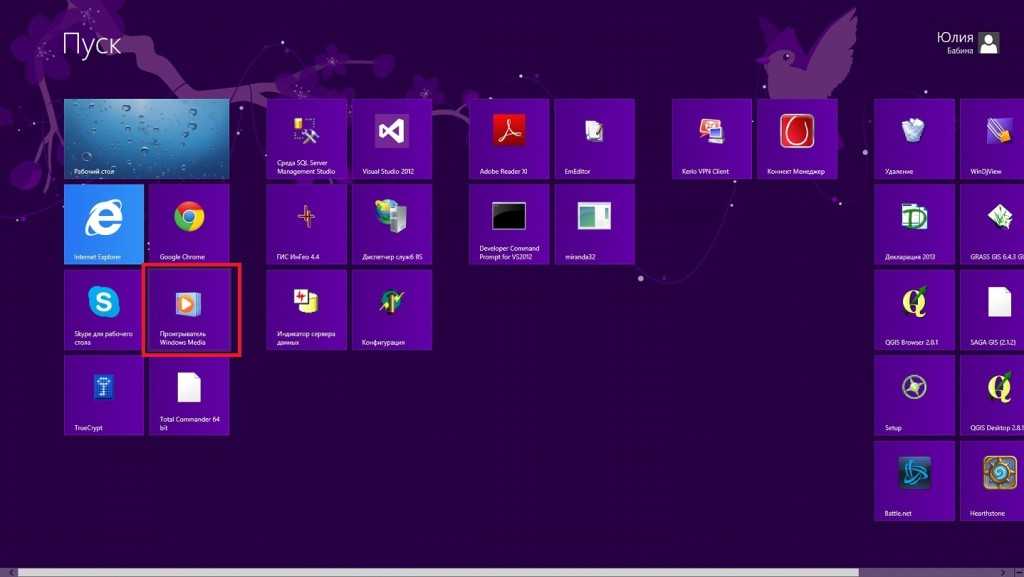Screen dimensions: 1024x577
Task: Open Индикатор сервера данных tile
Action: click(x=306, y=310)
